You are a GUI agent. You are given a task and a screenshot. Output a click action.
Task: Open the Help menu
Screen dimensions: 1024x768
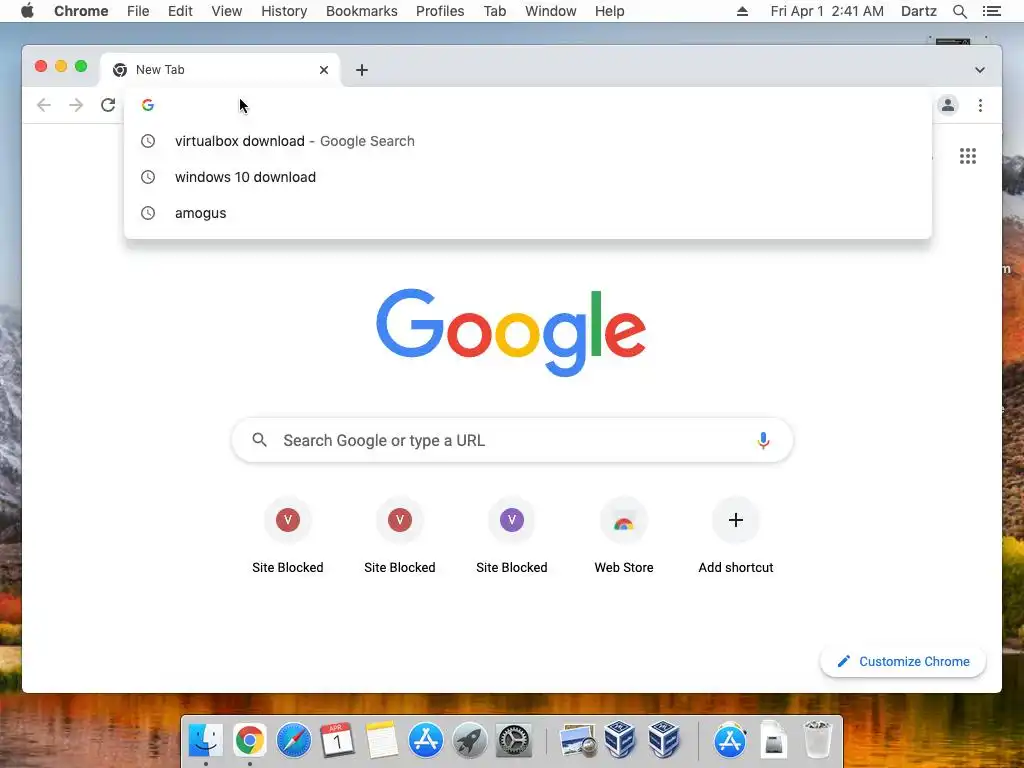coord(609,11)
